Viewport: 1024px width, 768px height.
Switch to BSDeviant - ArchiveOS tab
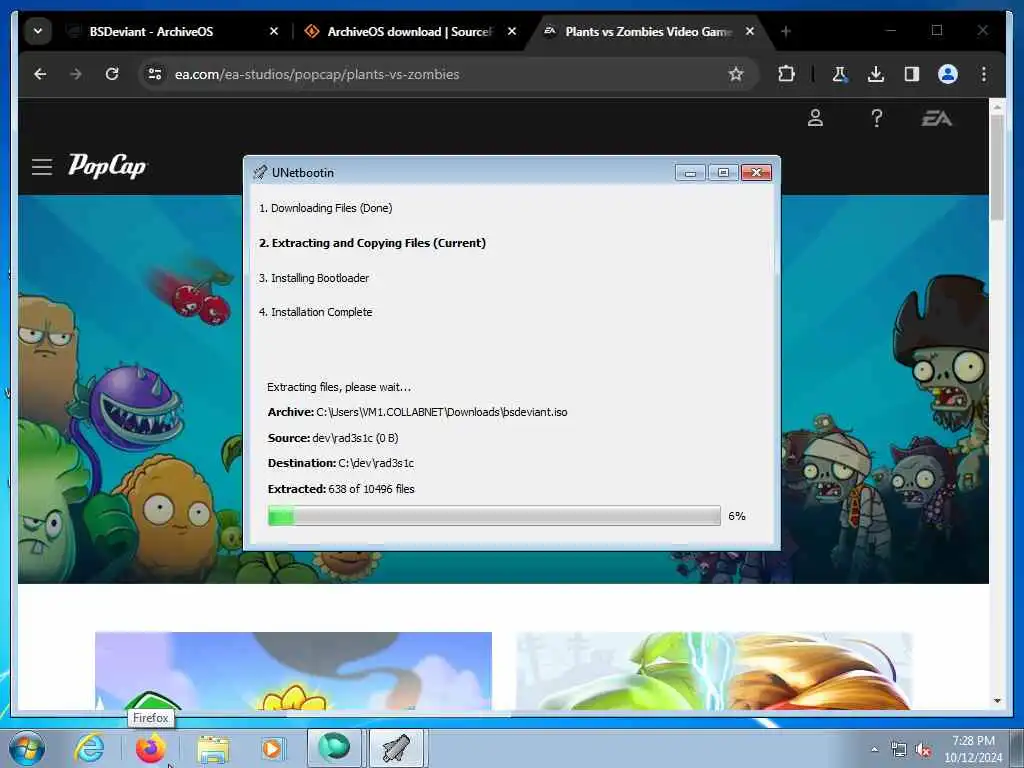[152, 31]
